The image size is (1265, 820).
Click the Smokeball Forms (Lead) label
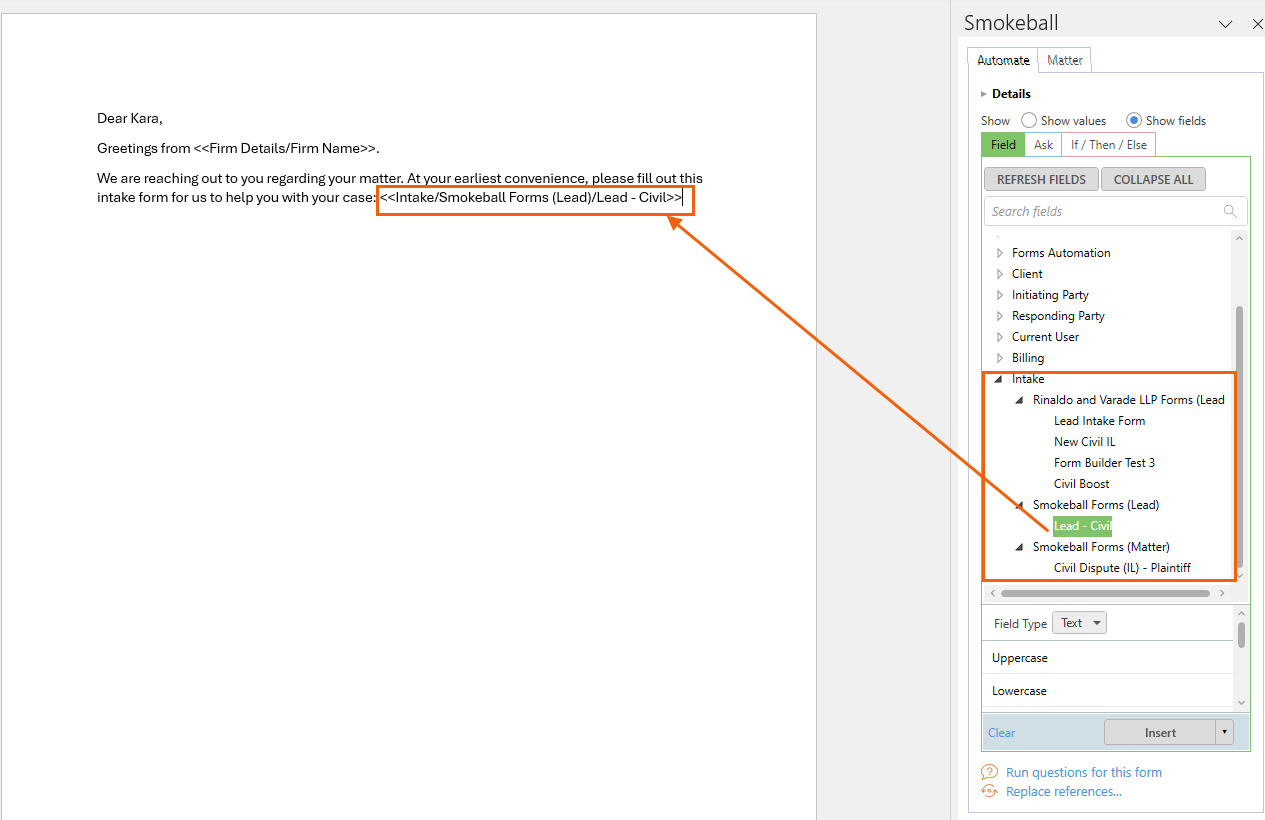[1096, 505]
